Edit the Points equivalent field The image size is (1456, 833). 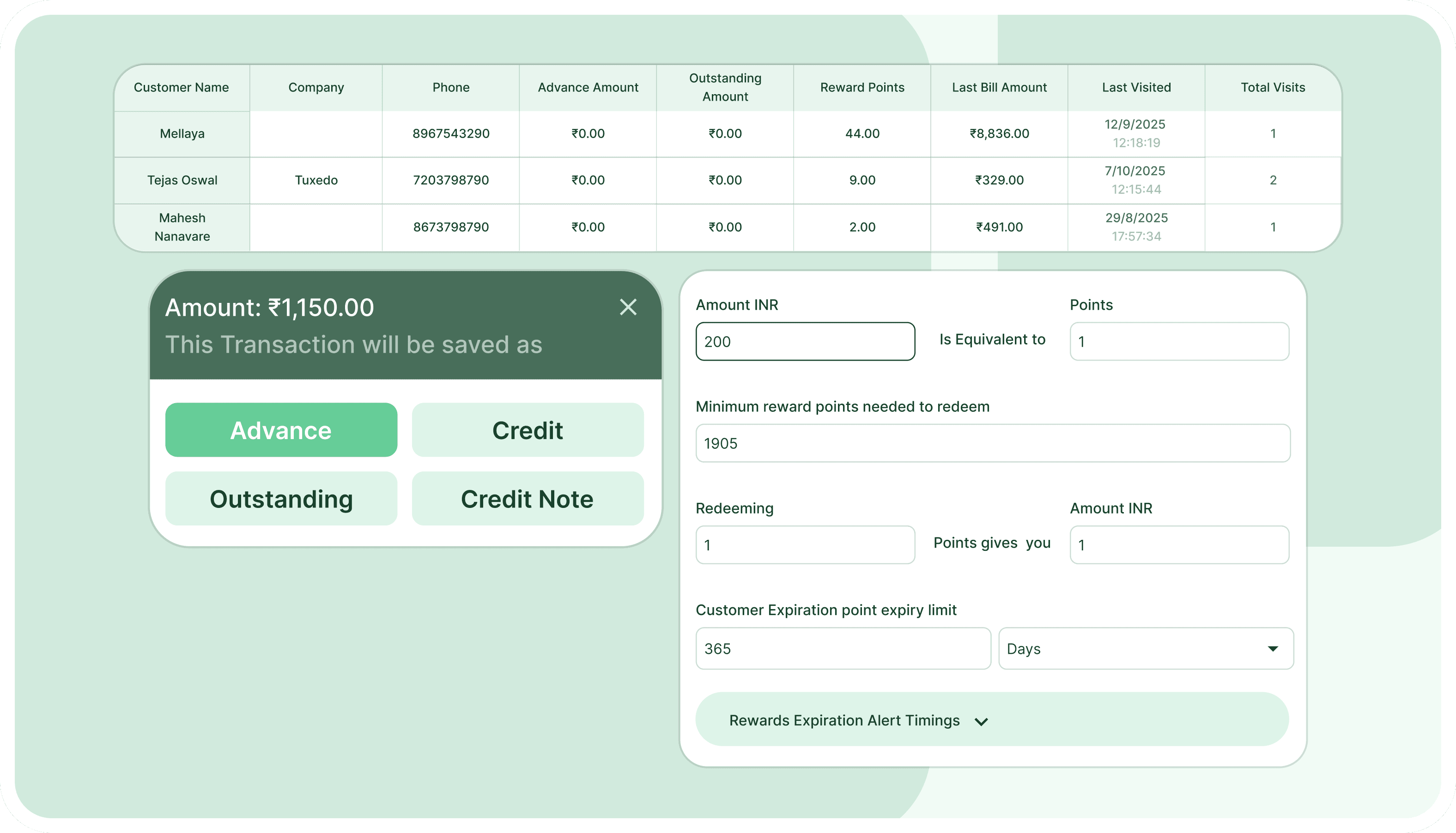[1178, 342]
